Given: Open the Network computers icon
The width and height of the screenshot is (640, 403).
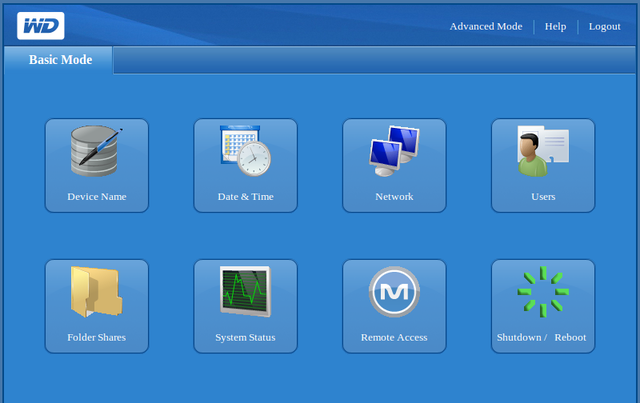Looking at the screenshot, I should (394, 151).
